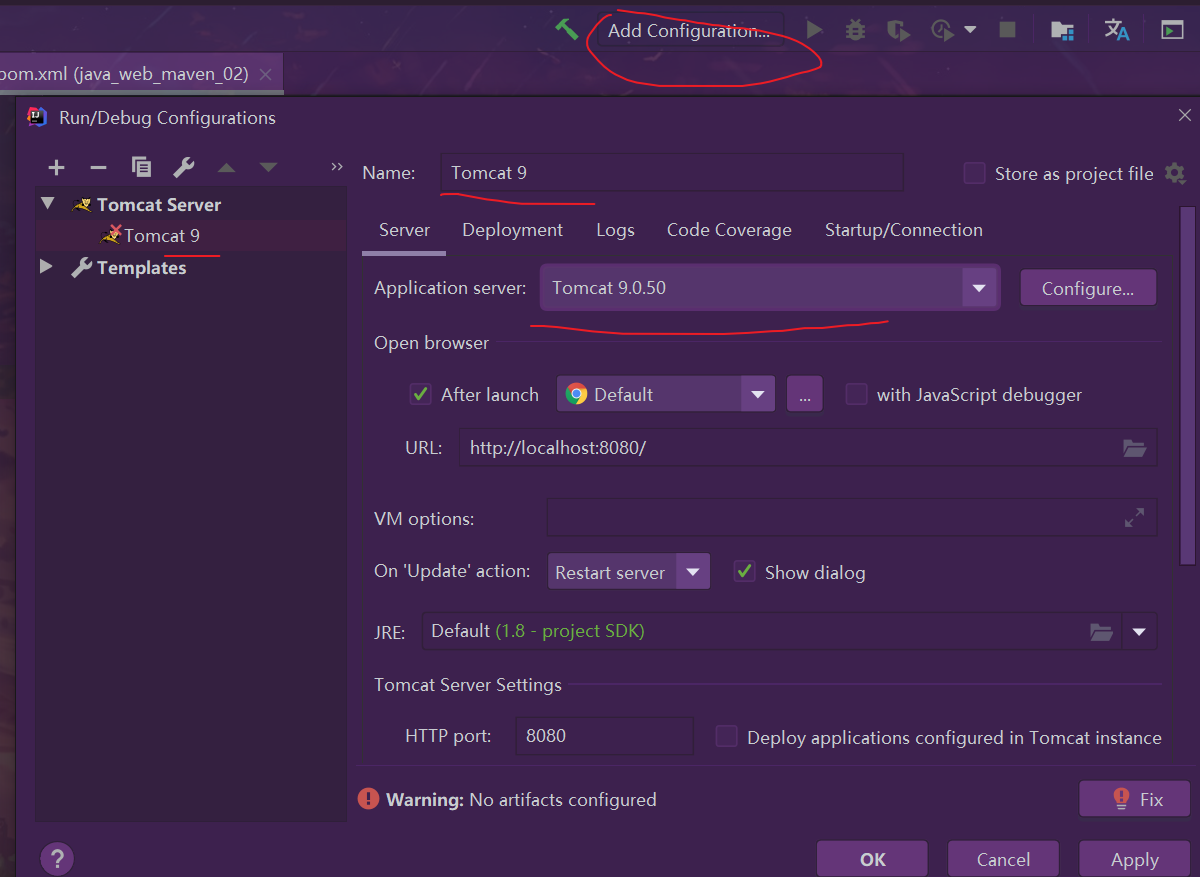Open Add Configuration dropdown
The width and height of the screenshot is (1200, 877).
pyautogui.click(x=689, y=30)
